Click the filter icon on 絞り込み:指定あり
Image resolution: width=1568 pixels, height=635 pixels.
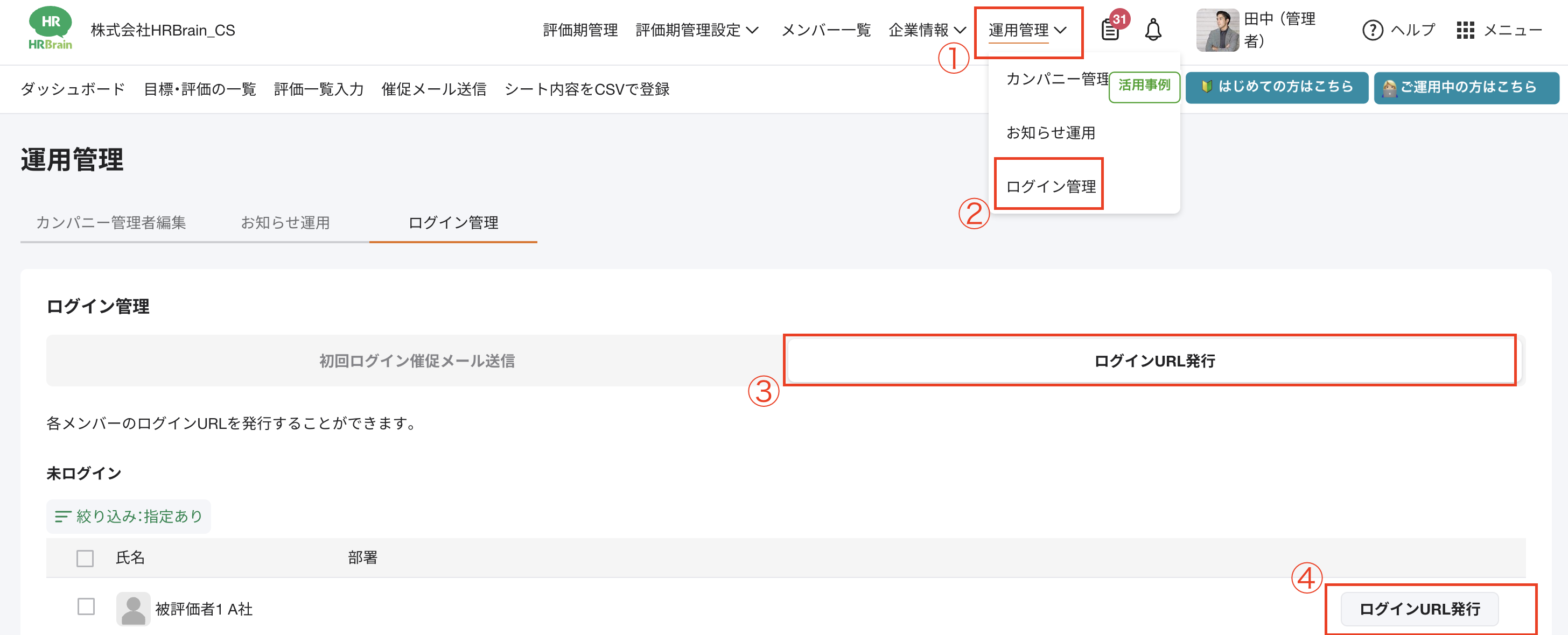62,516
